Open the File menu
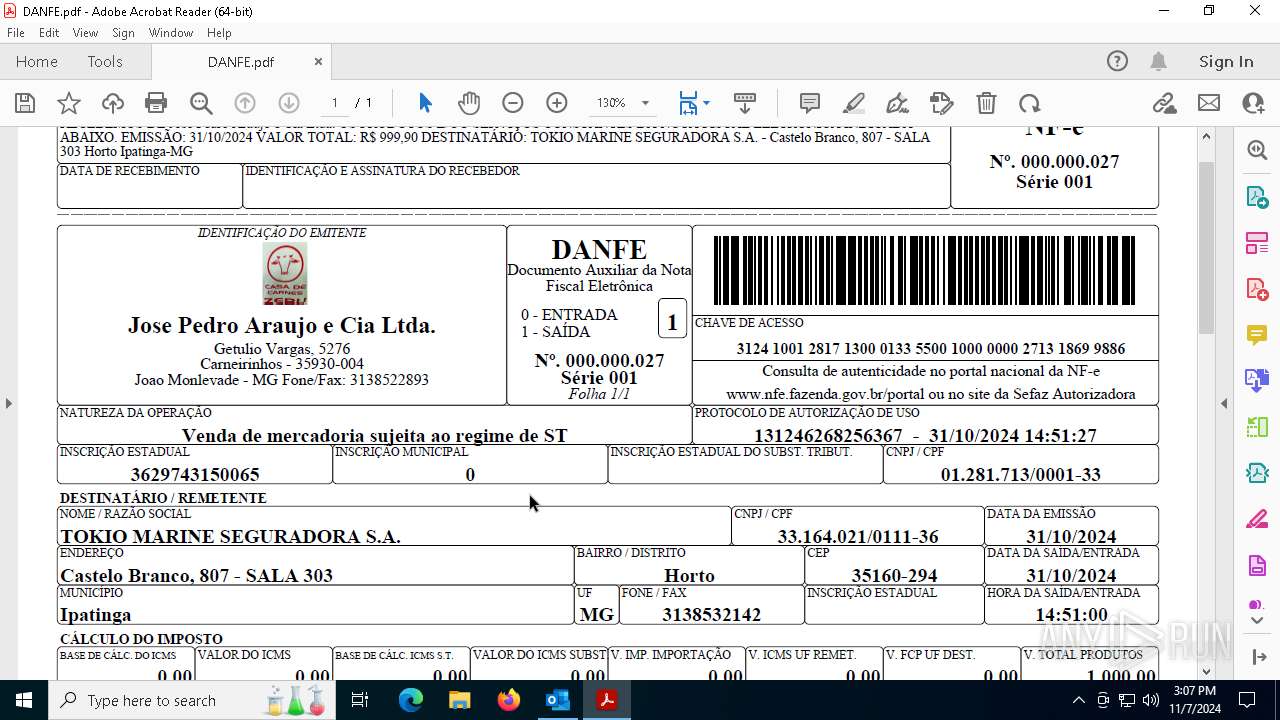 pyautogui.click(x=16, y=33)
